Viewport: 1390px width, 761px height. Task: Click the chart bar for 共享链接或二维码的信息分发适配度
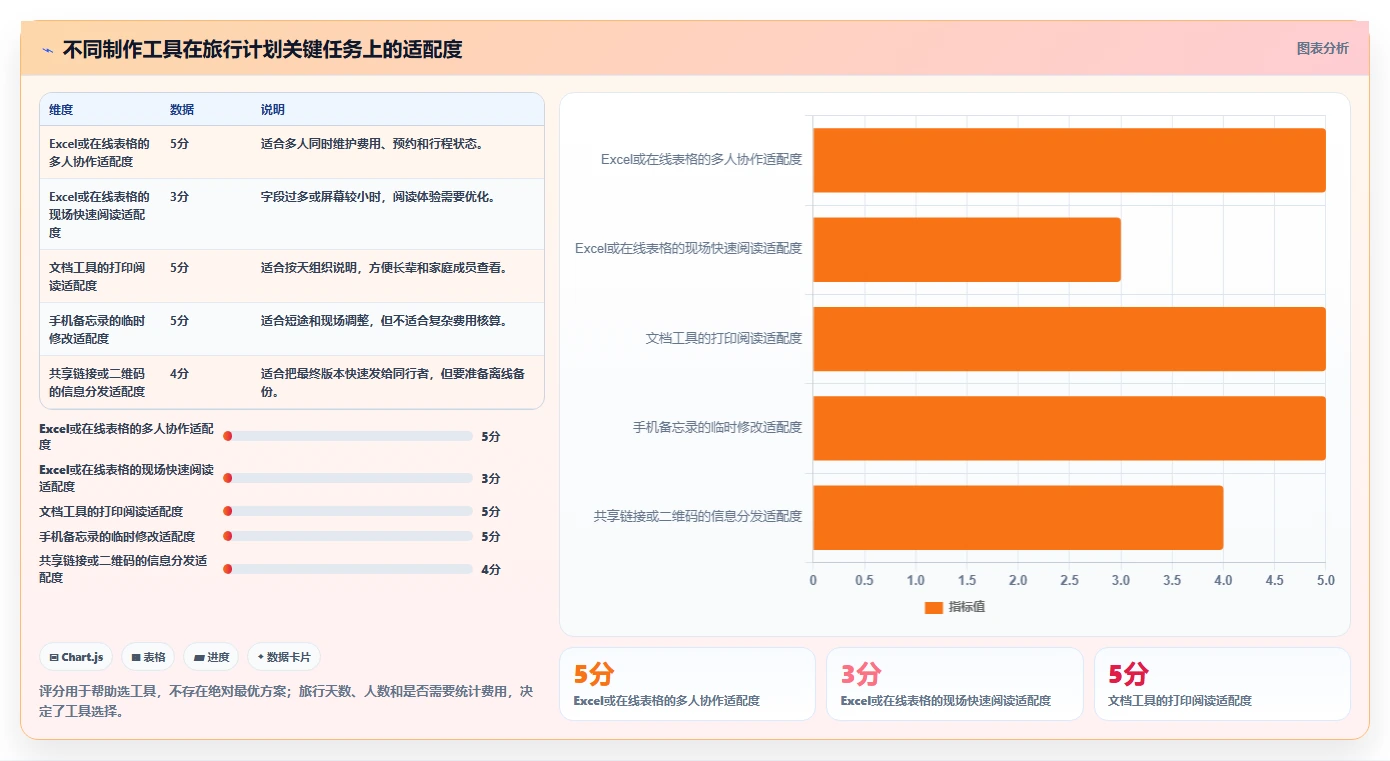click(1018, 517)
